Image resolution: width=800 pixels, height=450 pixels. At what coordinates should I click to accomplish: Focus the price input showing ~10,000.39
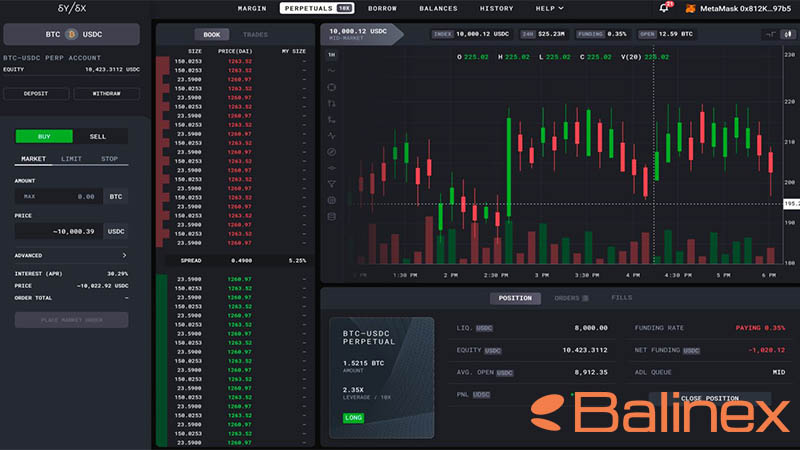[x=59, y=231]
